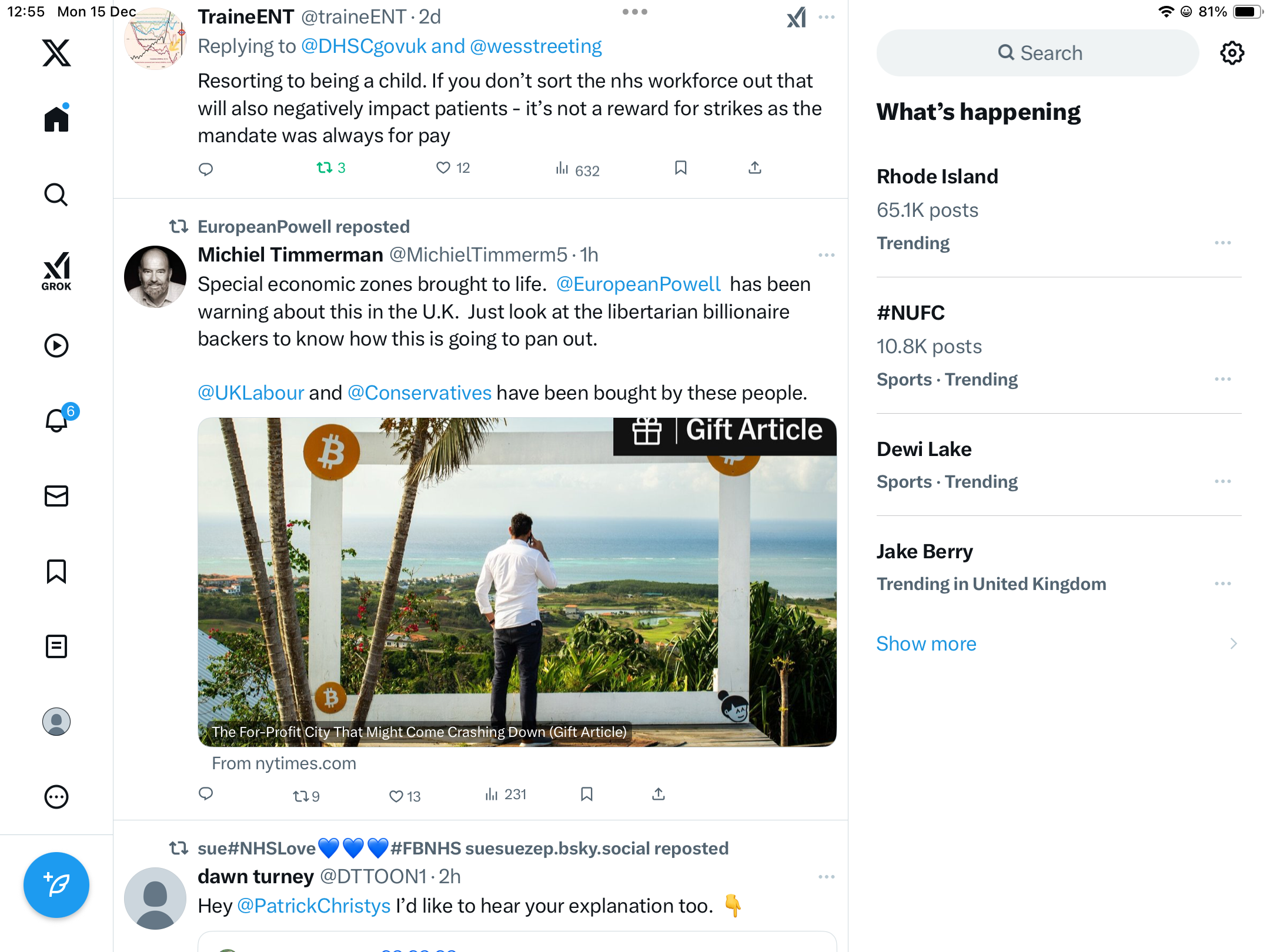Open Bookmarks in the sidebar
Viewport: 1270px width, 952px height.
point(56,571)
